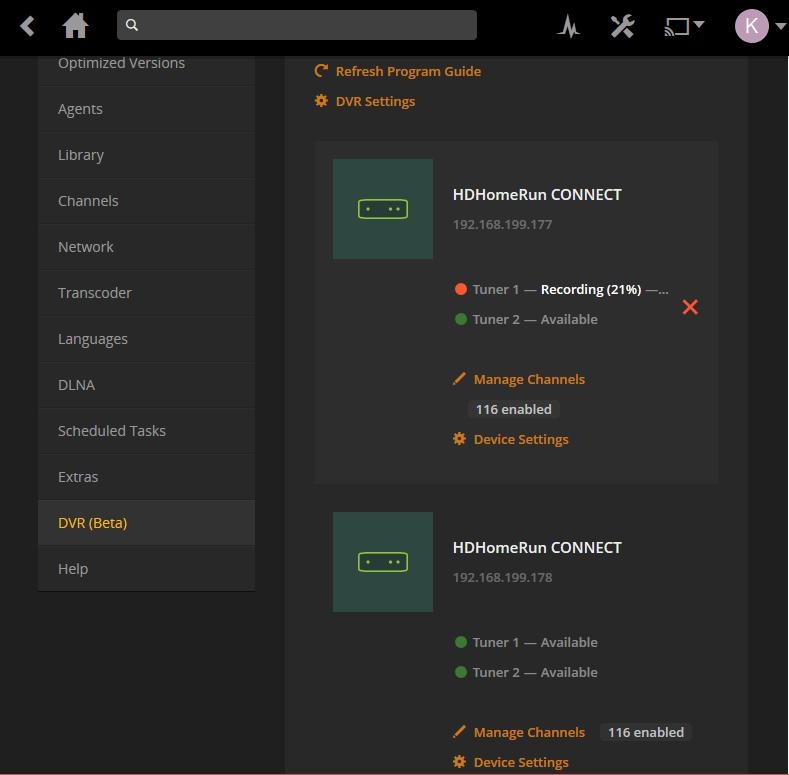Image resolution: width=789 pixels, height=775 pixels.
Task: Select Agents in the settings sidebar
Action: click(146, 109)
